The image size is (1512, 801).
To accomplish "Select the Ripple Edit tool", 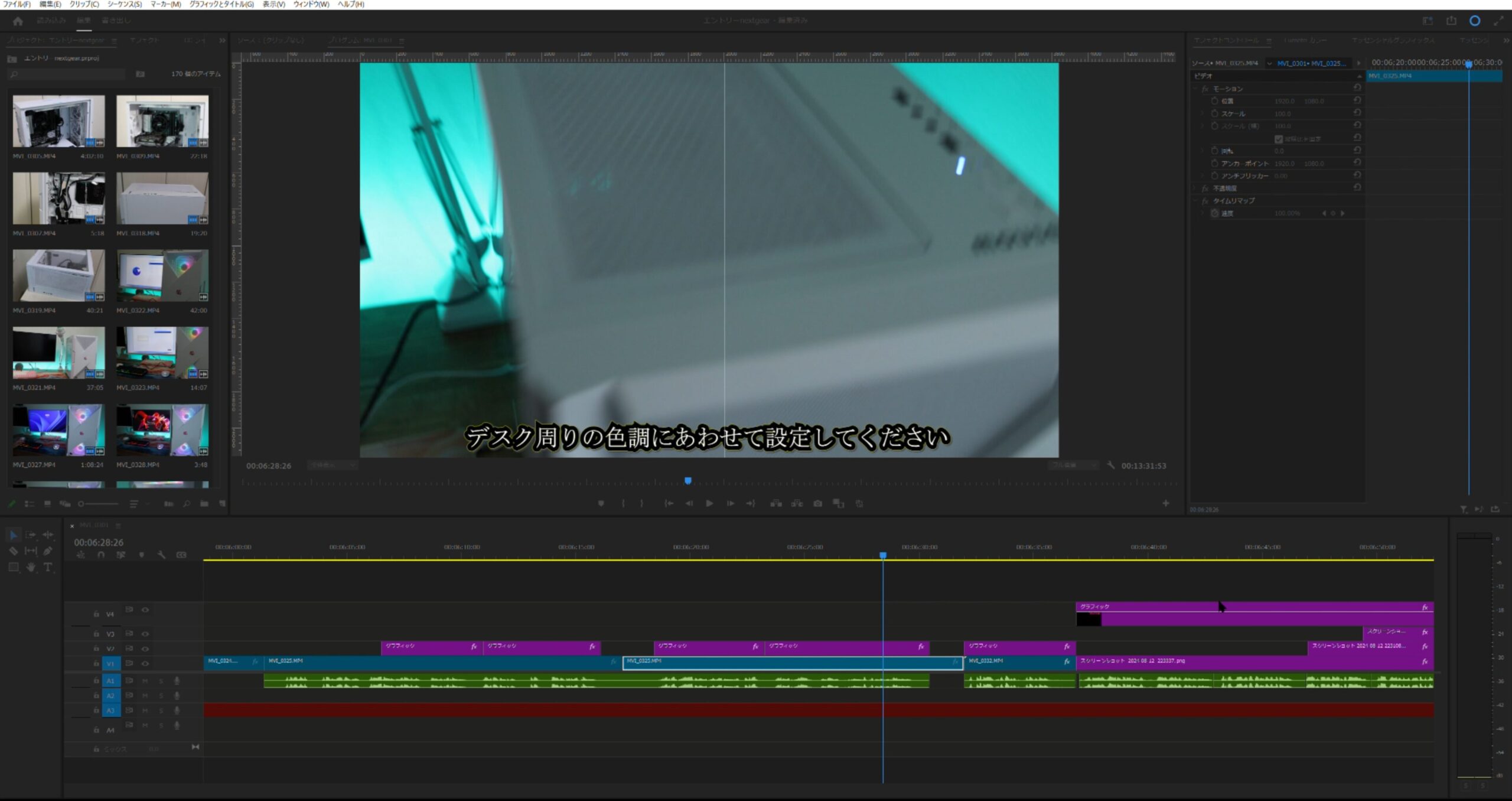I will (48, 535).
